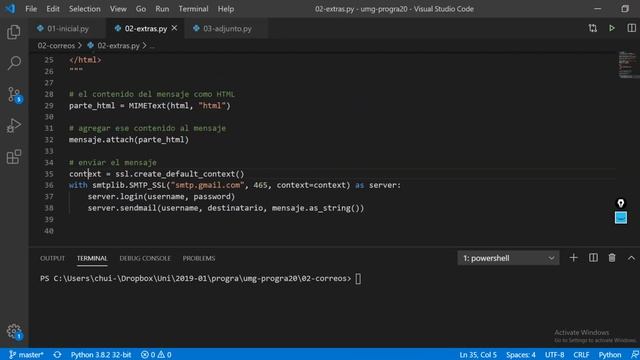This screenshot has width=640, height=360.
Task: Click the code minimap
Action: pyautogui.click(x=627, y=64)
